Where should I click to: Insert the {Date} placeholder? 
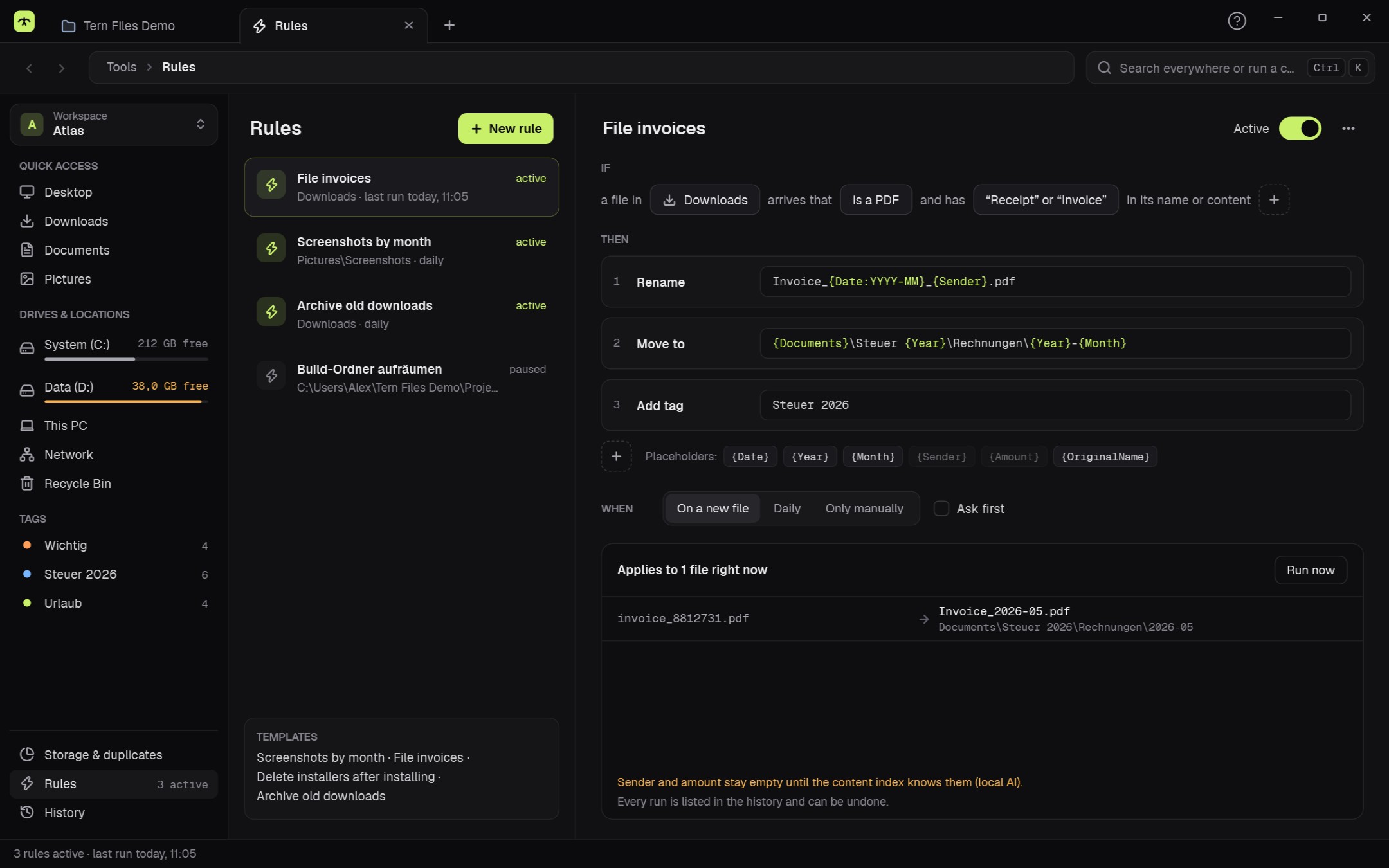[x=750, y=457]
